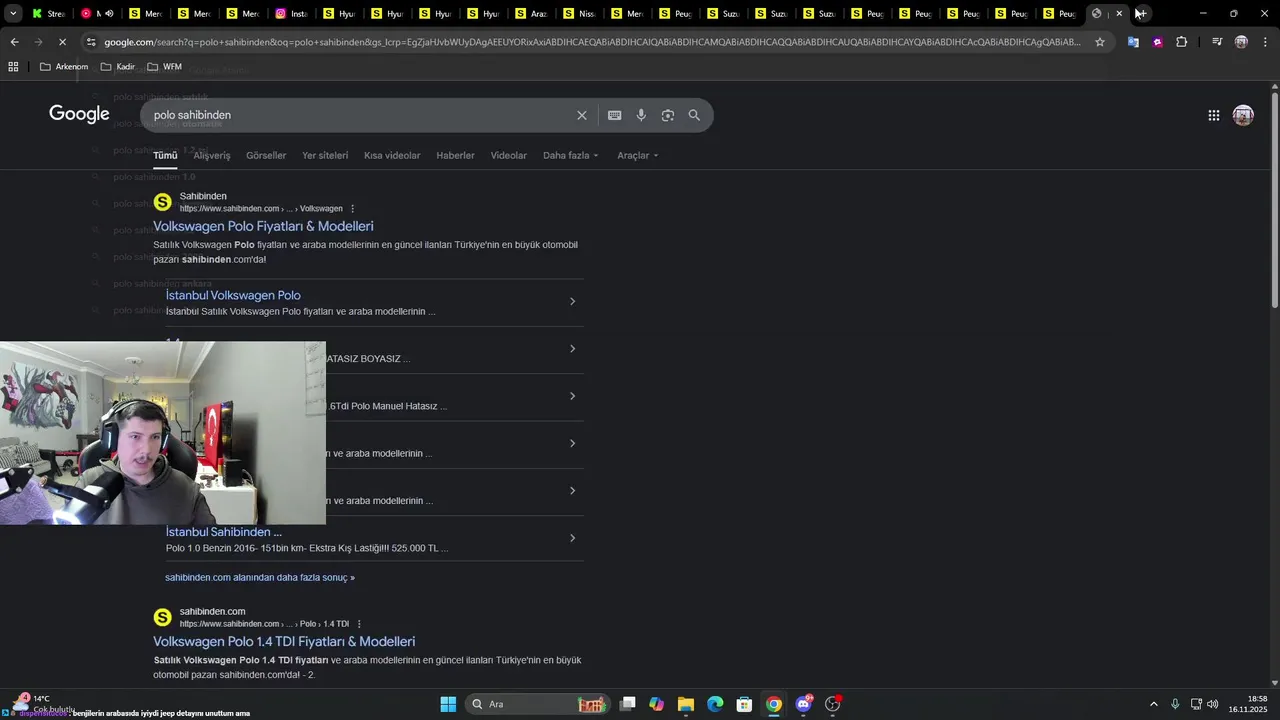This screenshot has height=720, width=1280.
Task: Open Discord from the taskbar
Action: click(x=803, y=704)
